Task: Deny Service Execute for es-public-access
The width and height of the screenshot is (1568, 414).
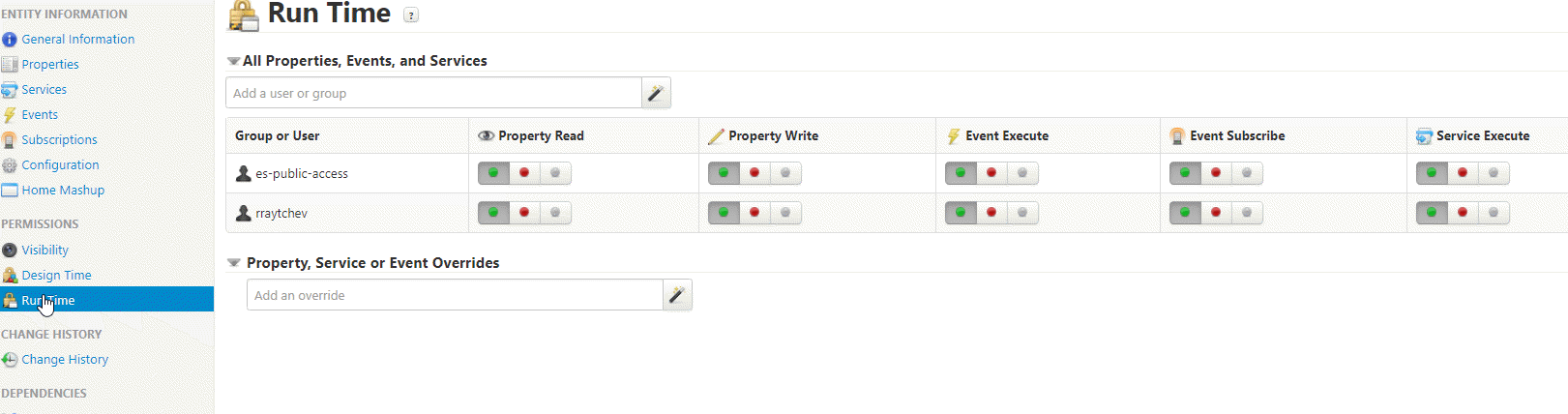Action: coord(1463,173)
